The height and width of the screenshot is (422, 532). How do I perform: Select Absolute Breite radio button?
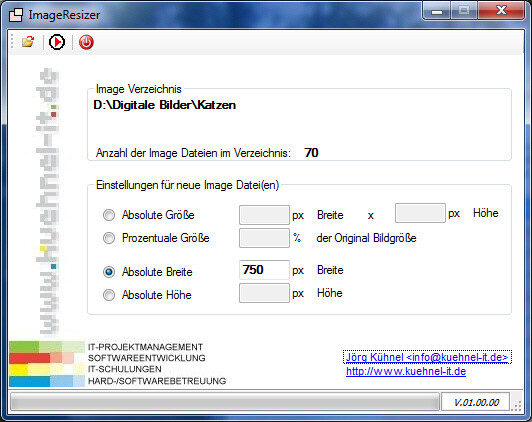point(109,272)
